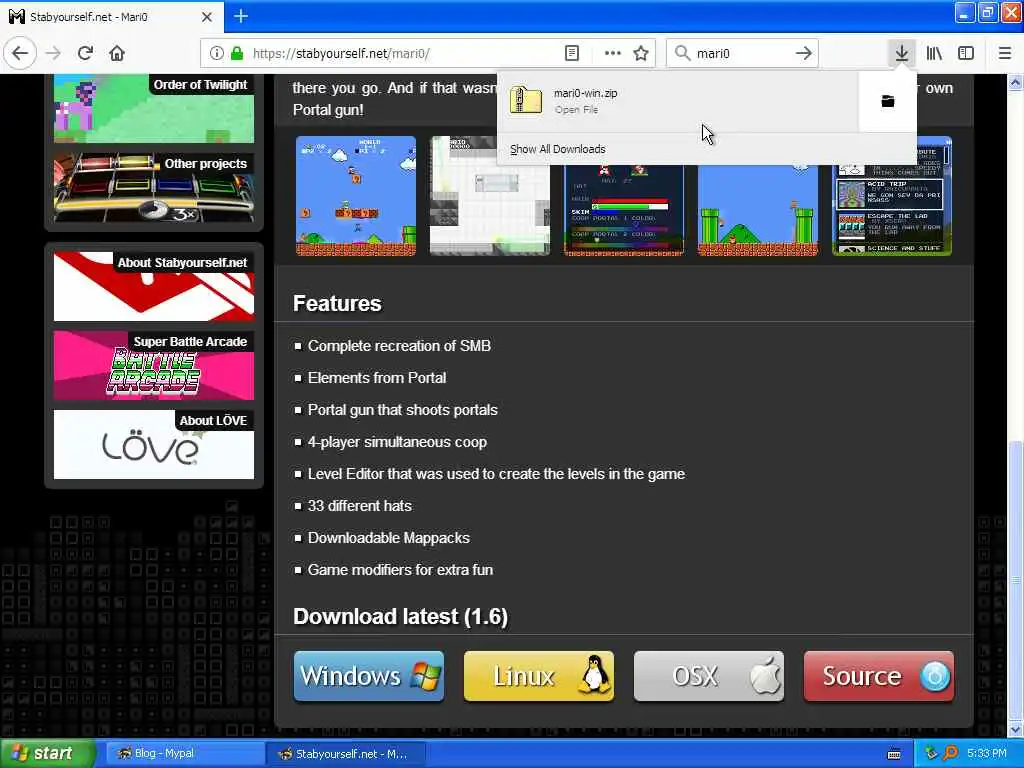Viewport: 1024px width, 768px height.
Task: Click the vertical scrollbar thumb
Action: click(x=1016, y=581)
